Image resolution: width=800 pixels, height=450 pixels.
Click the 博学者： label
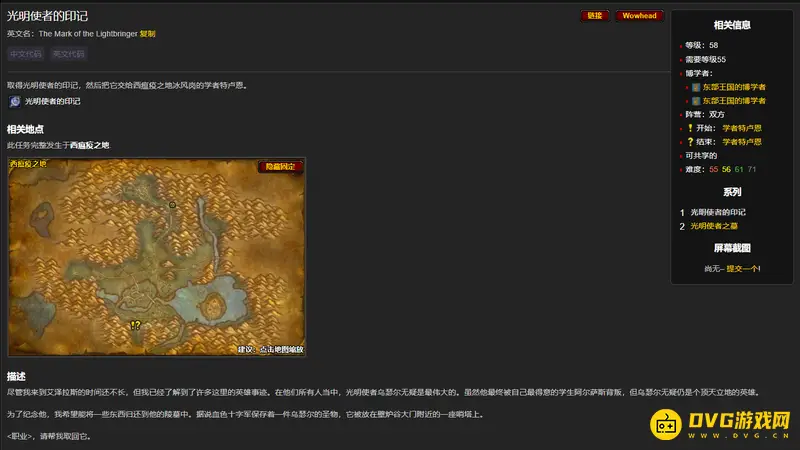(699, 73)
